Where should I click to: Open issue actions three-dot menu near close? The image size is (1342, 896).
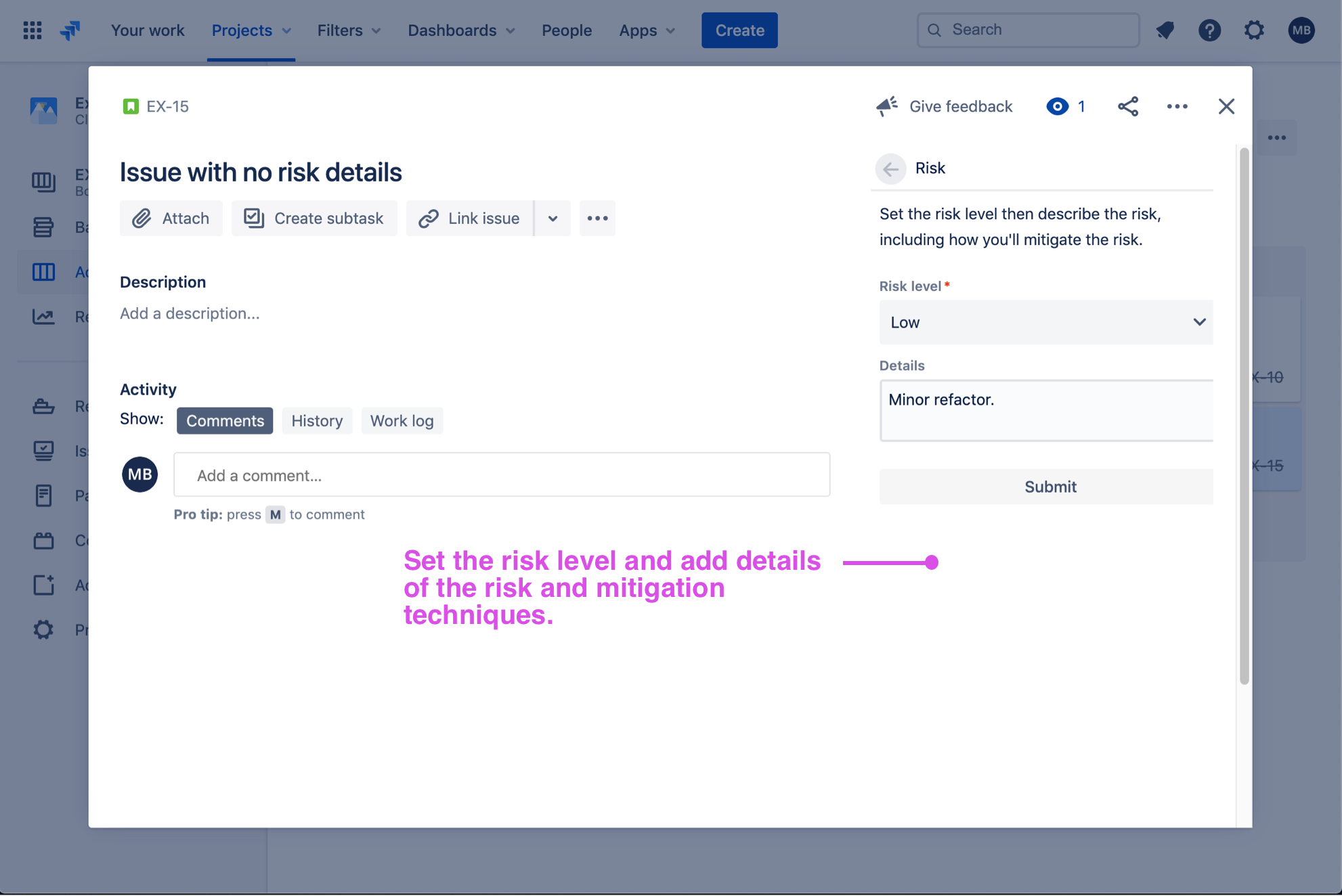pyautogui.click(x=1177, y=106)
